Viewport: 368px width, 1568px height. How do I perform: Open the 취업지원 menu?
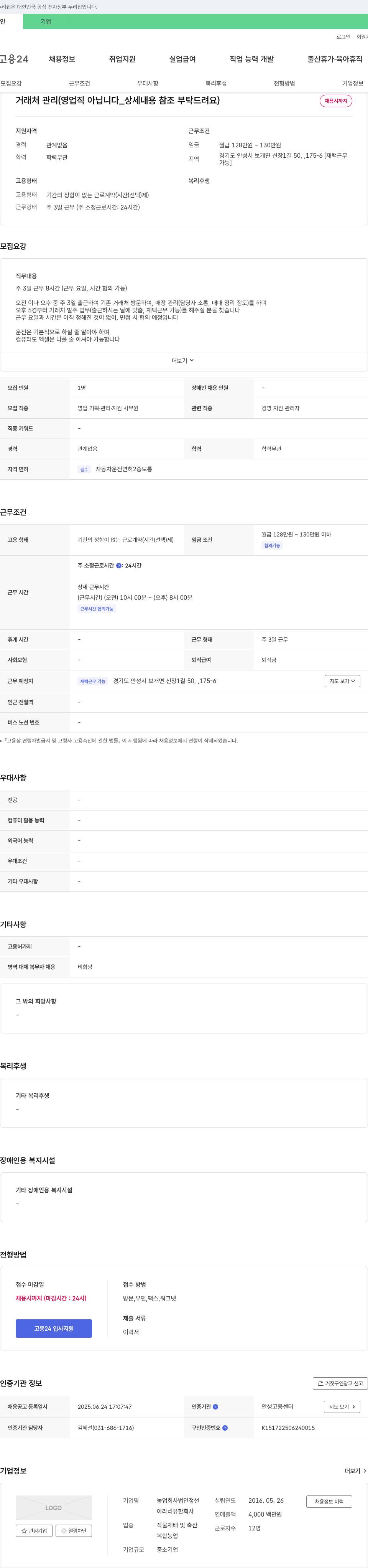122,59
